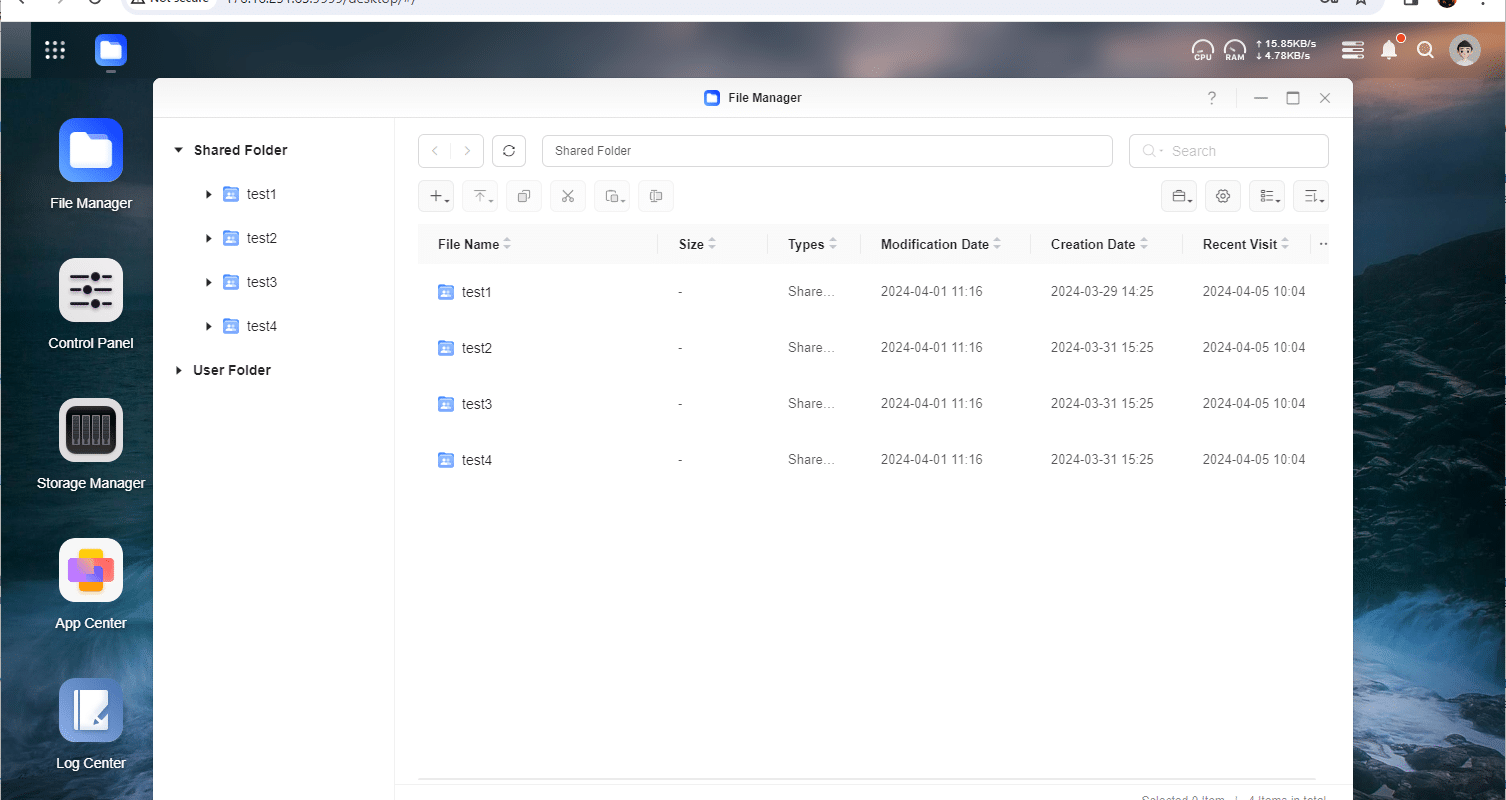Click the desktop global search magnifier
Image resolution: width=1506 pixels, height=800 pixels.
click(x=1426, y=50)
